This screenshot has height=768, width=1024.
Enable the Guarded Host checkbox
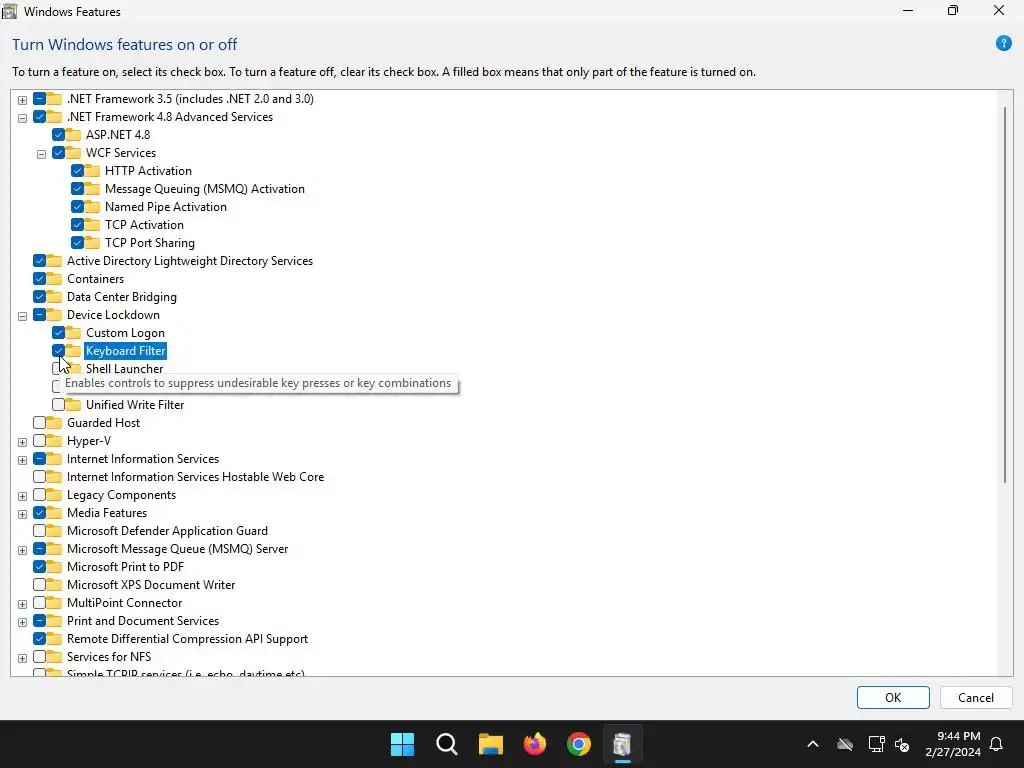[39, 423]
